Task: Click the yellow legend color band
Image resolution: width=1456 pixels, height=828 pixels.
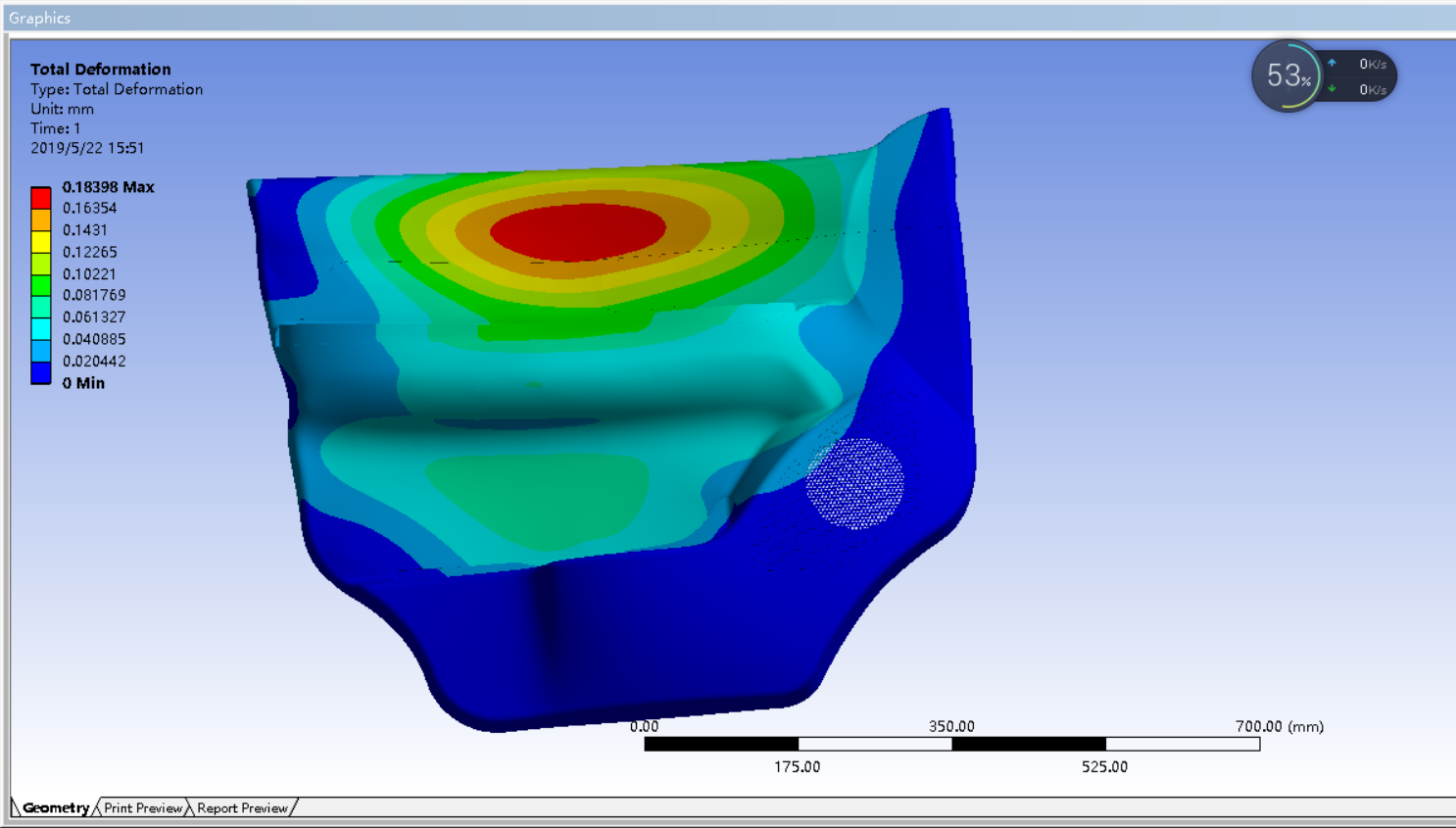Action: 40,242
